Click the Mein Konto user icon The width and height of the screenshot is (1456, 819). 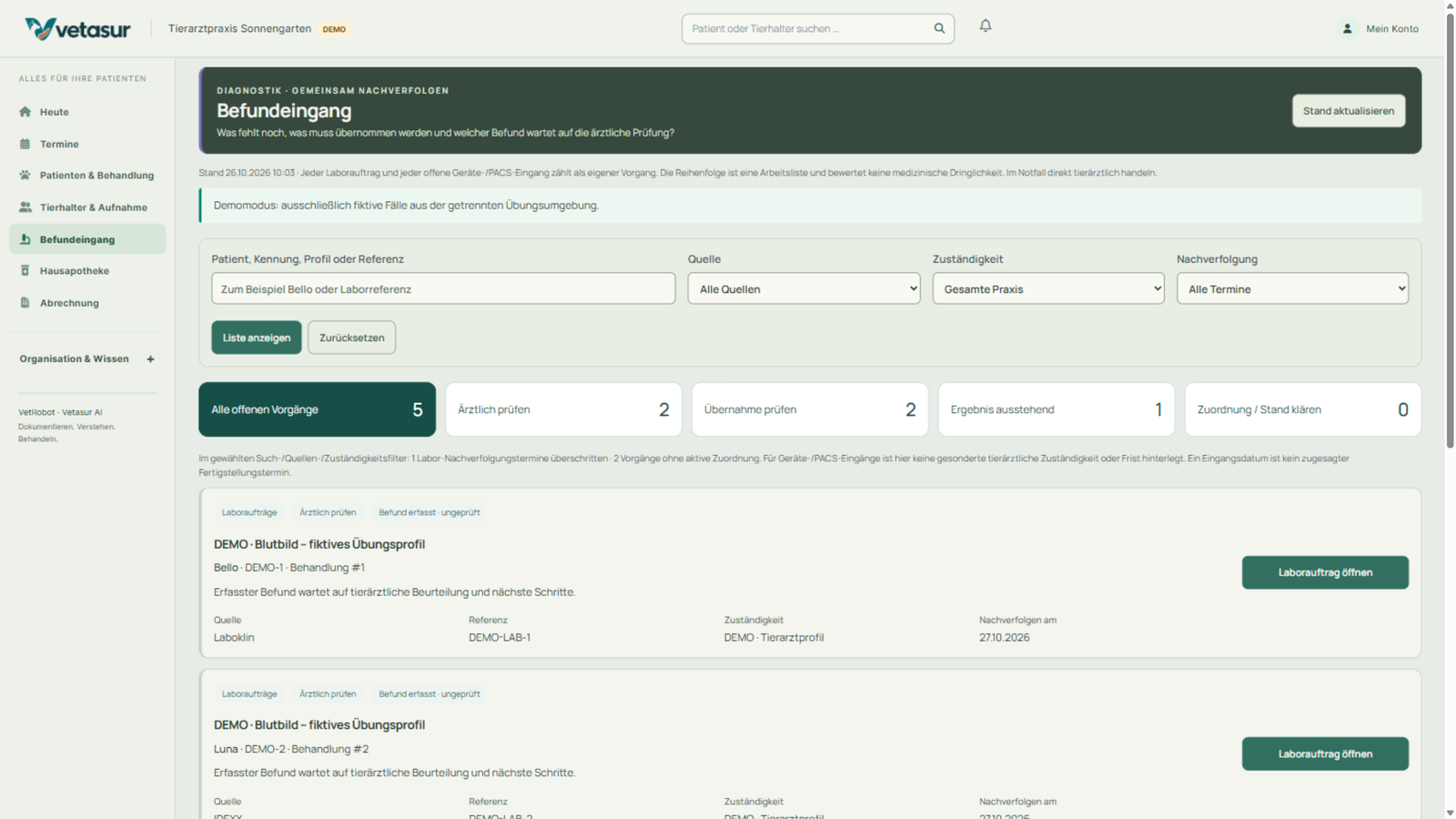point(1348,28)
